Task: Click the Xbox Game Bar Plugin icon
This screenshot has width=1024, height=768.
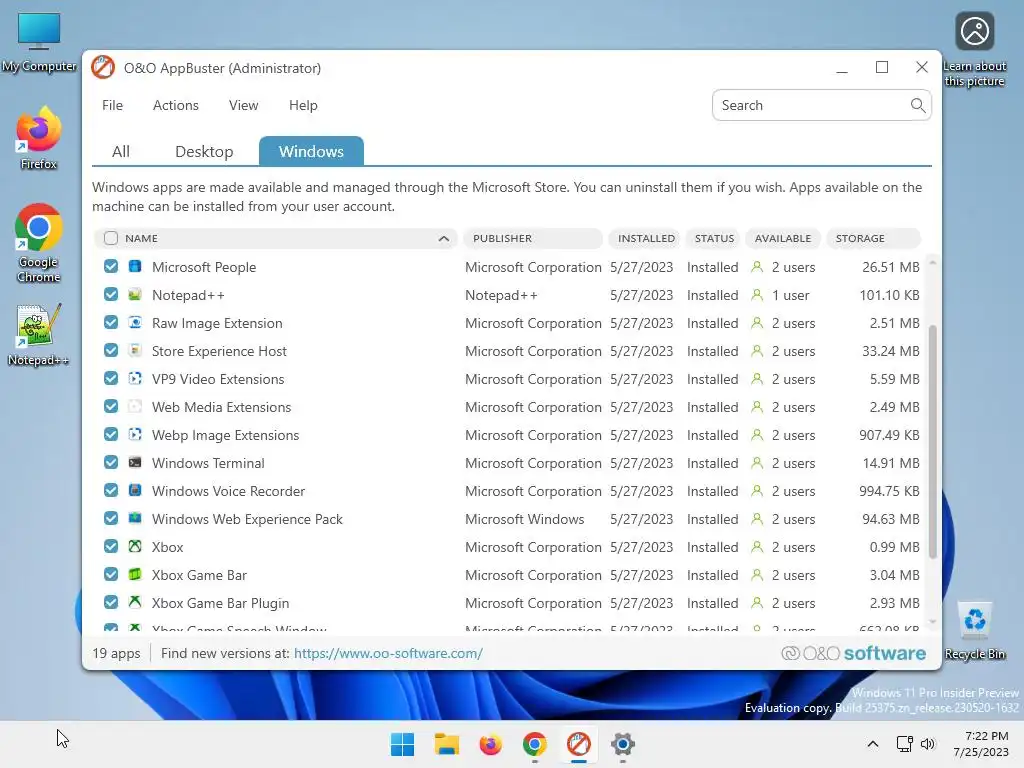Action: [x=135, y=603]
